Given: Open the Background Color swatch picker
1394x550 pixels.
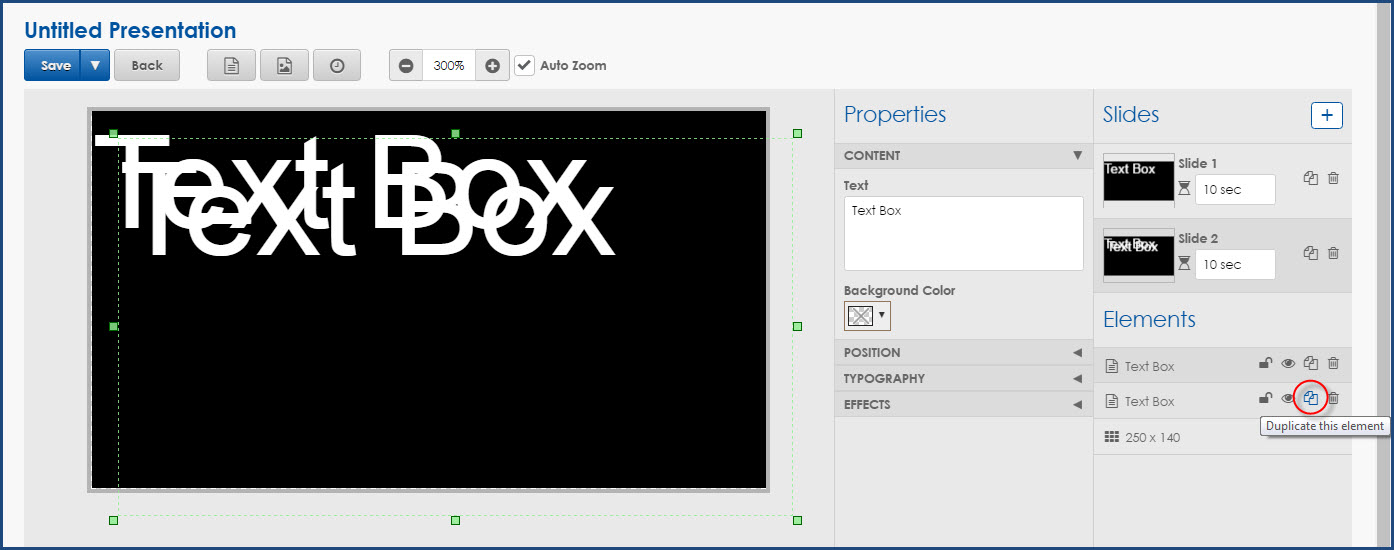Looking at the screenshot, I should 867,315.
